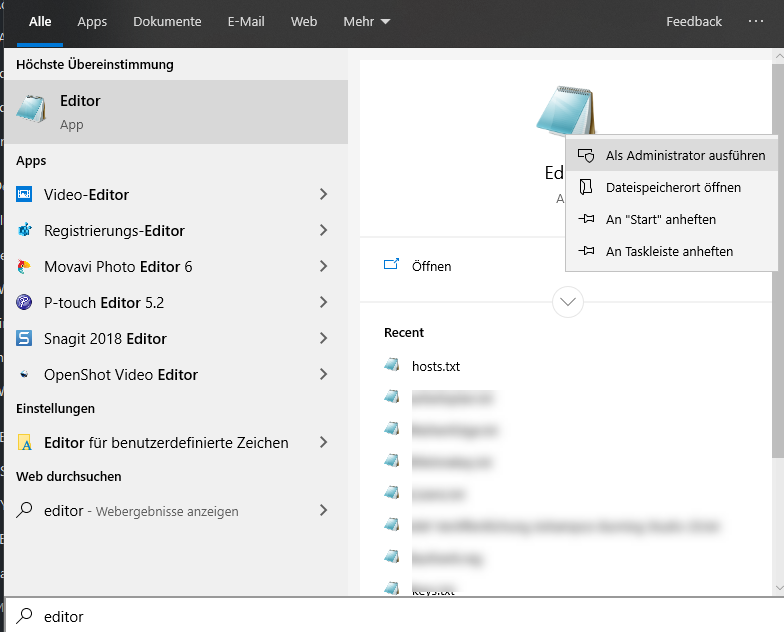
Task: Click the Registrierungs-Editor cube icon
Action: [24, 230]
